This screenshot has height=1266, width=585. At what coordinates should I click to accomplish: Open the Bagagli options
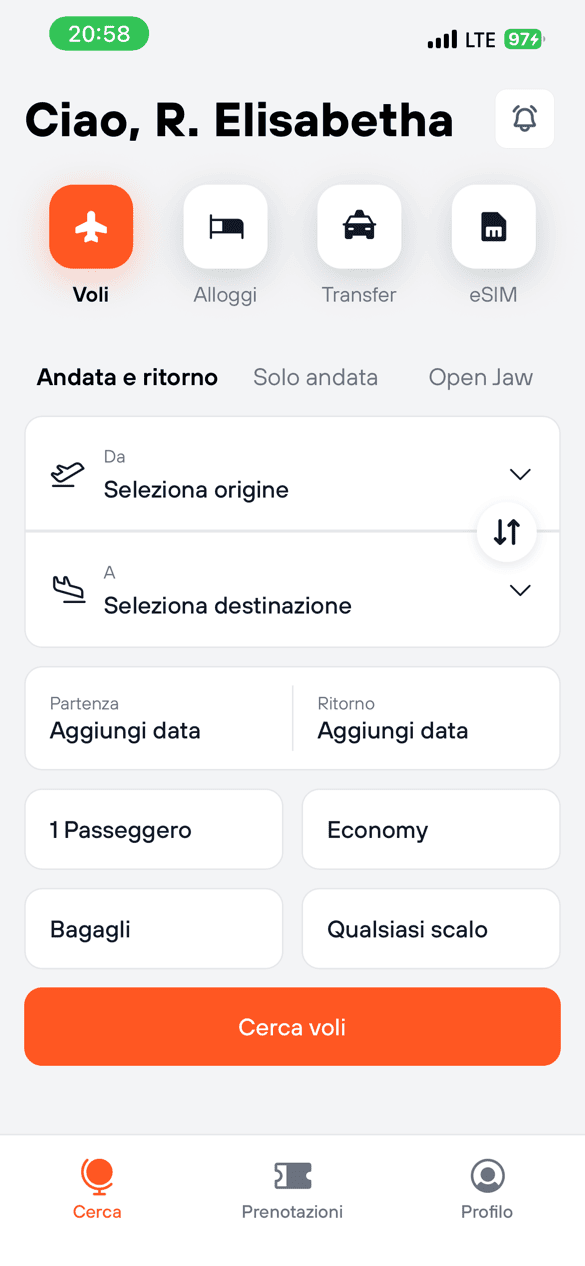(153, 928)
